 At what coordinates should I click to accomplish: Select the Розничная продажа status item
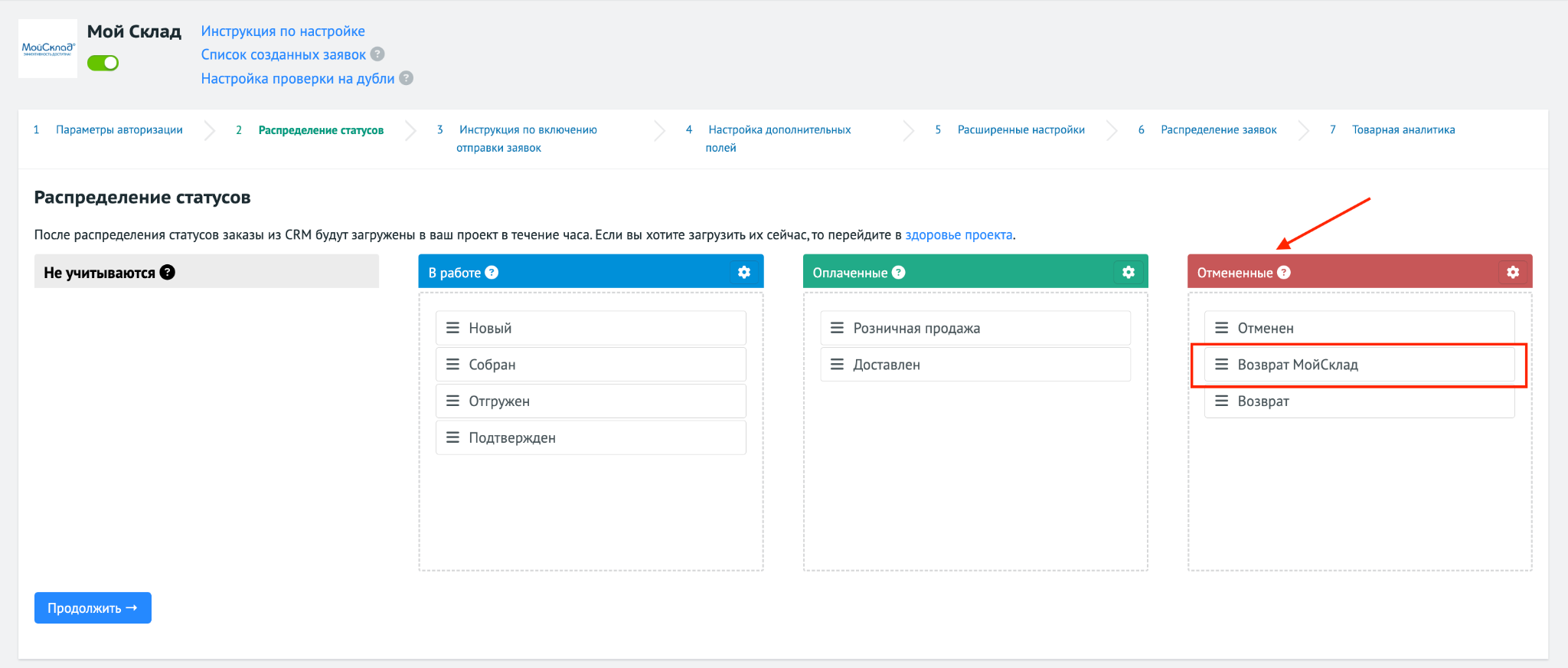975,328
